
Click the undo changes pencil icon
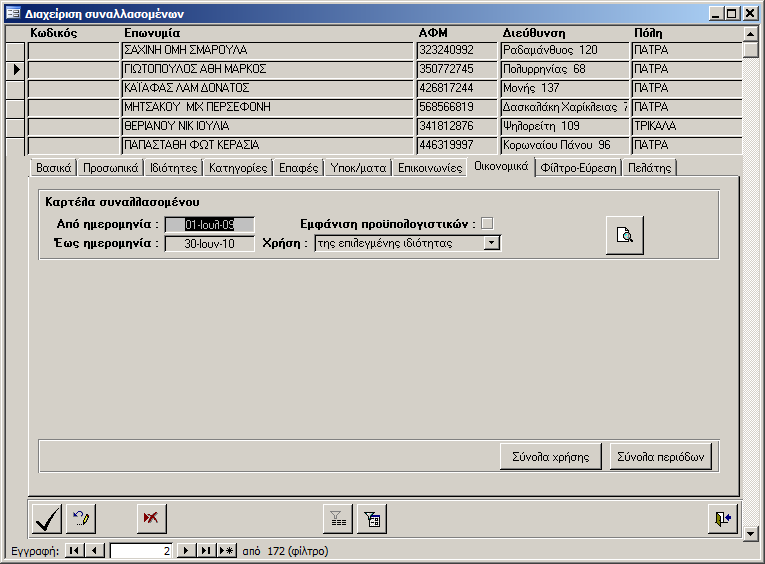point(81,518)
